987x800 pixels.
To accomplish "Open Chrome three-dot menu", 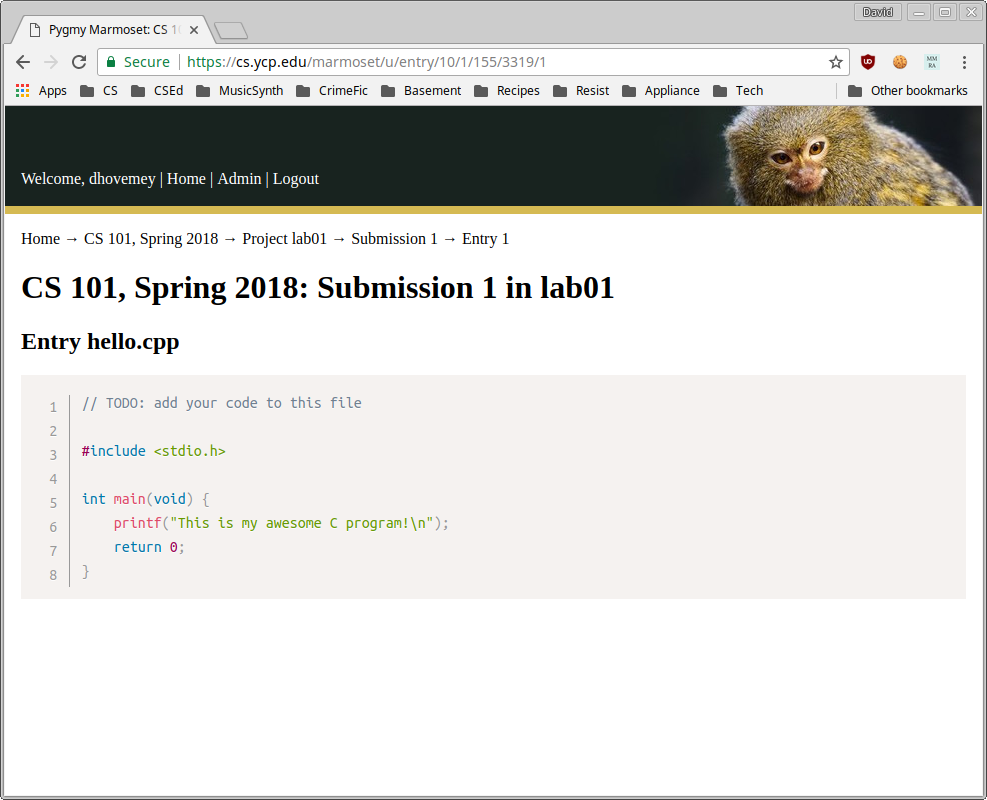I will (964, 62).
